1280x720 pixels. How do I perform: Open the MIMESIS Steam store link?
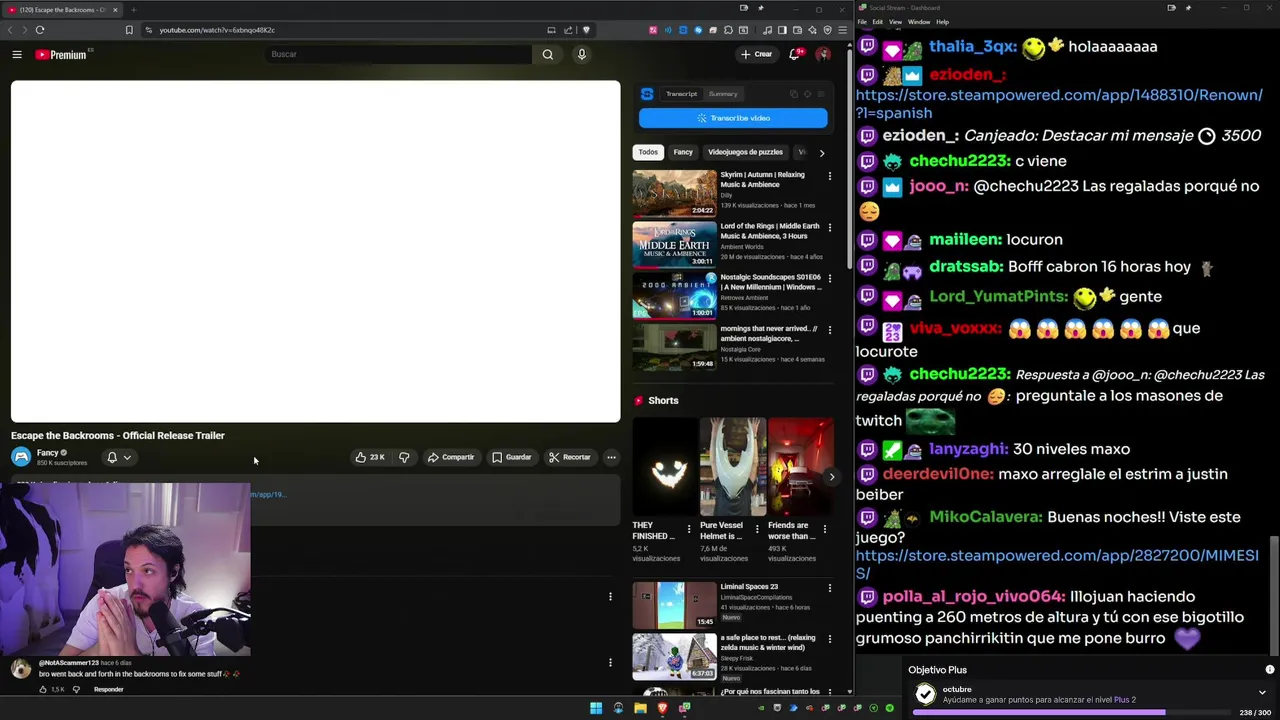coord(1057,564)
